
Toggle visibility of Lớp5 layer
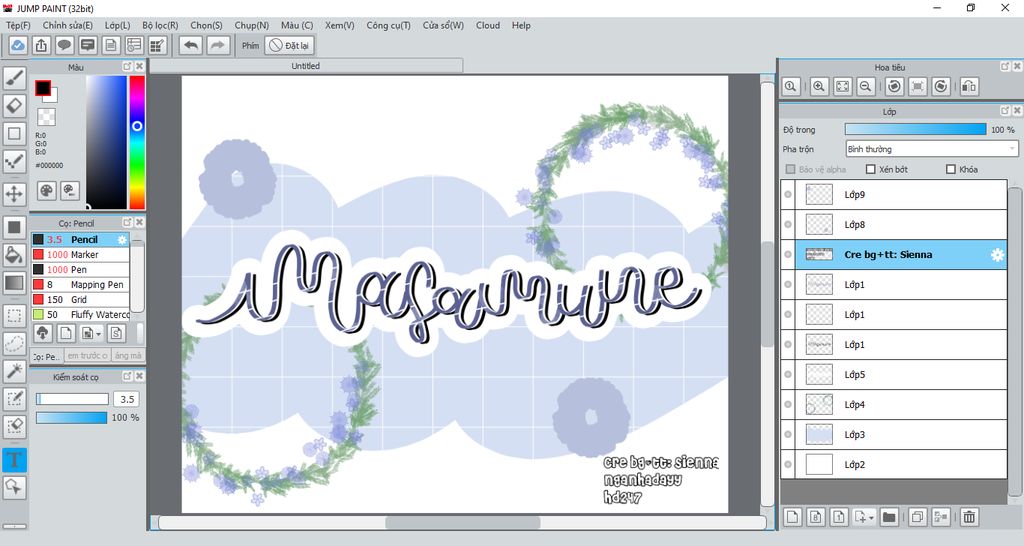click(x=788, y=375)
